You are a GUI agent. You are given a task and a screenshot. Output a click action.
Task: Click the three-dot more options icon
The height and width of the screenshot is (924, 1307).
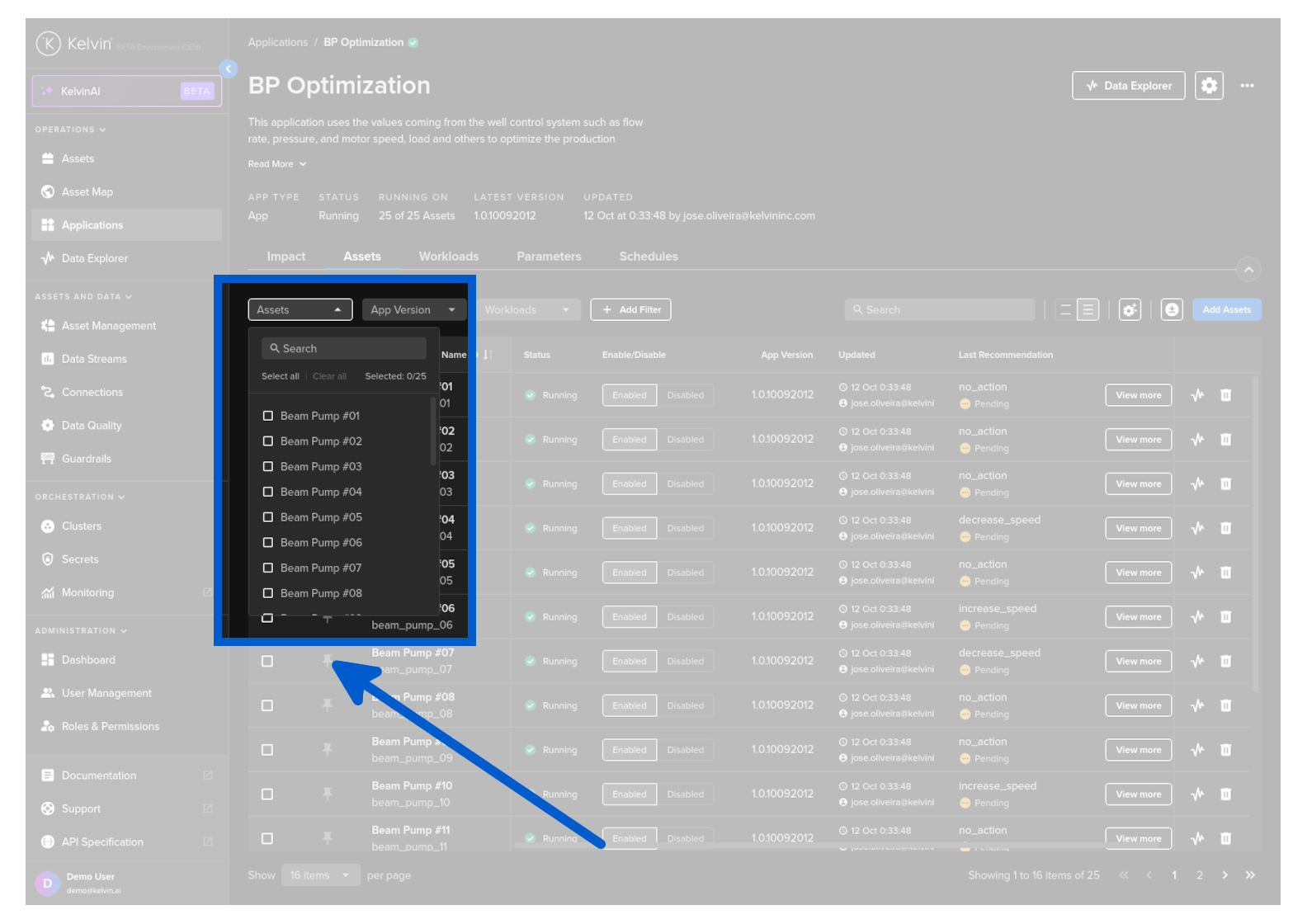point(1247,86)
